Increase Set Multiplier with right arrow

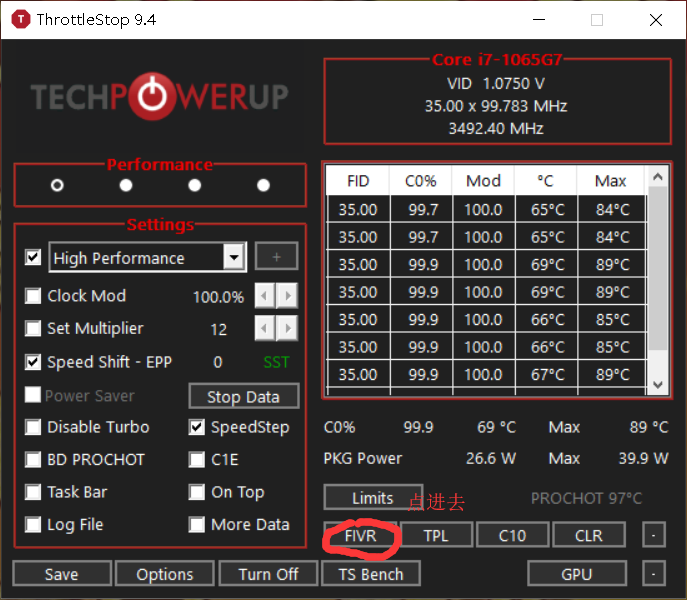(287, 328)
